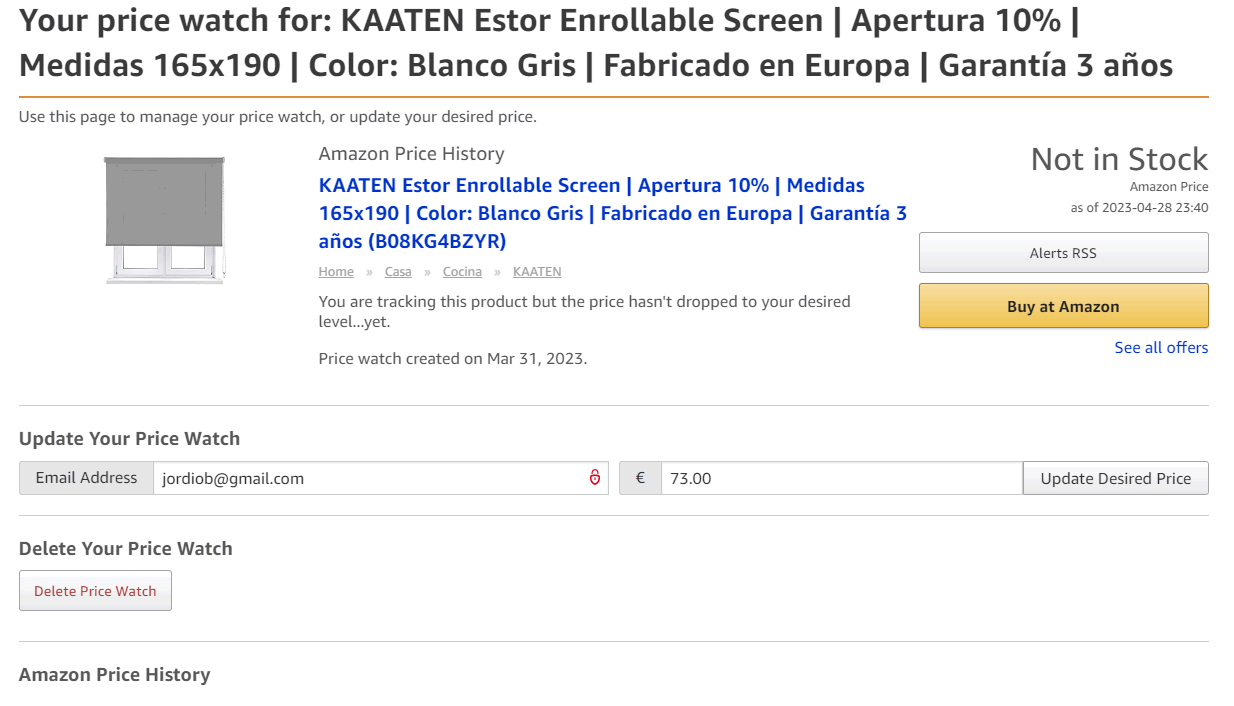The image size is (1234, 706).
Task: Focus the email address input field
Action: [380, 478]
